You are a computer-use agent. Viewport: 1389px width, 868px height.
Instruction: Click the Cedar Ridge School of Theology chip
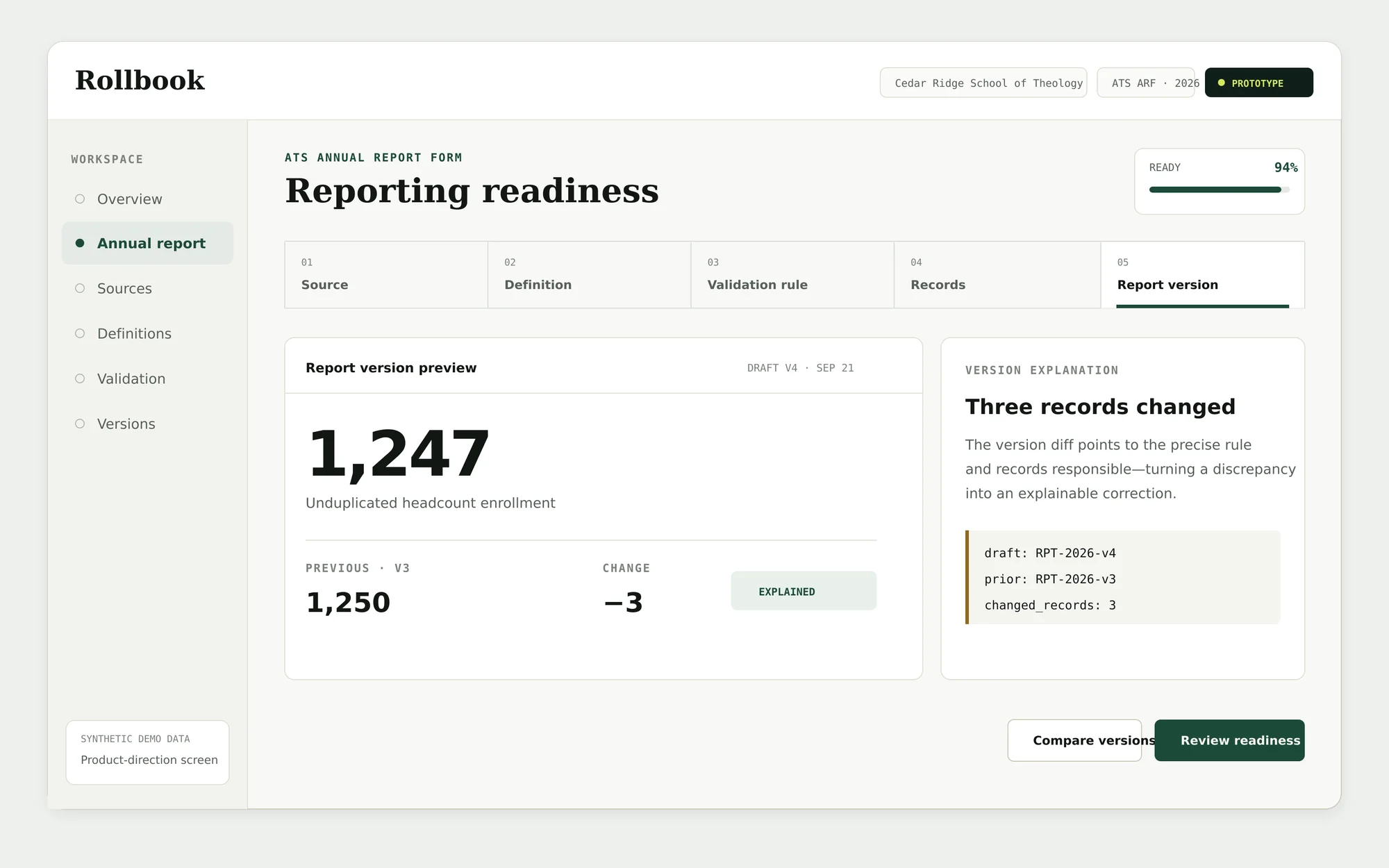pyautogui.click(x=983, y=83)
